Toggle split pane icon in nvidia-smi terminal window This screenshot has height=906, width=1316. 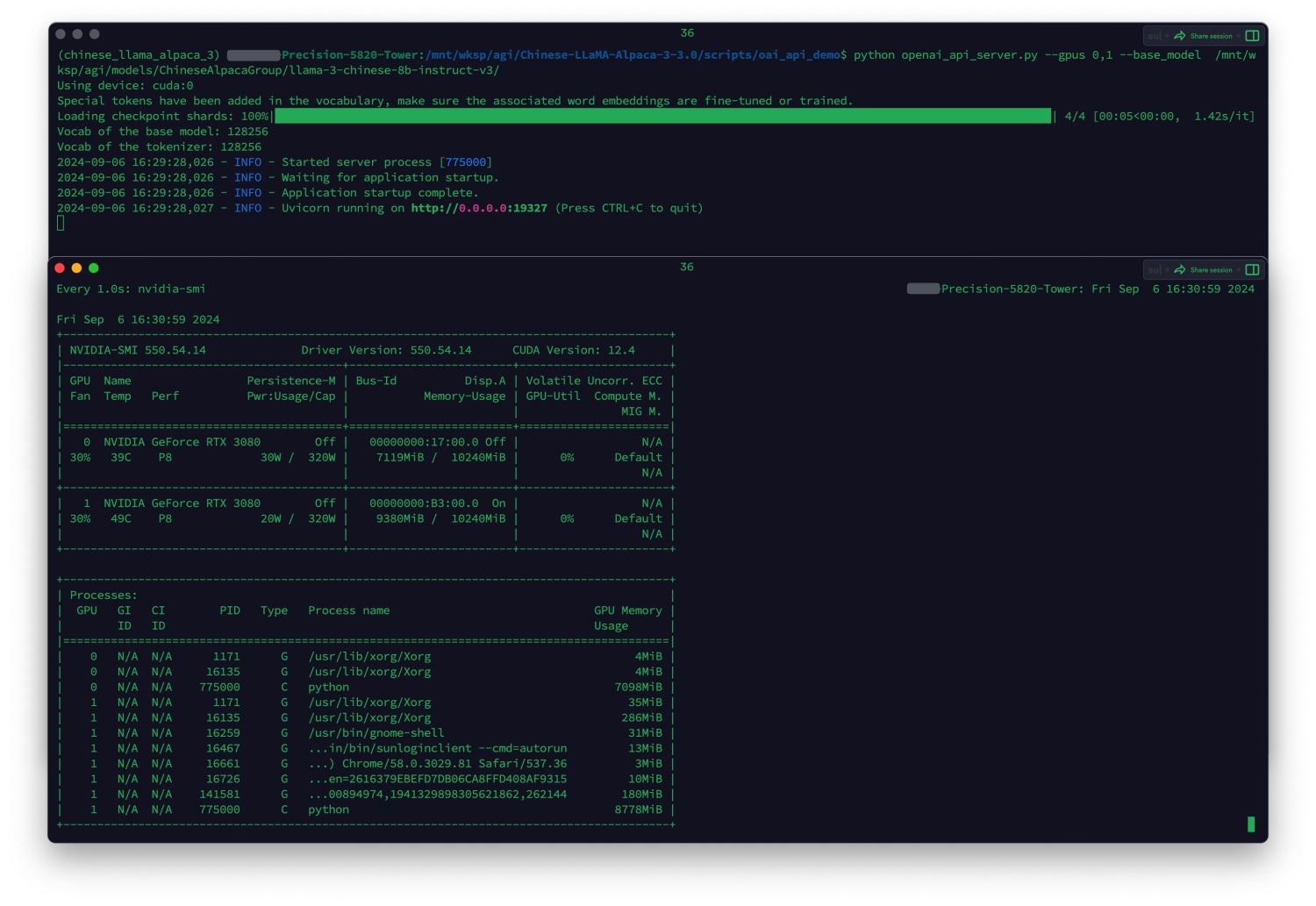click(x=1252, y=270)
